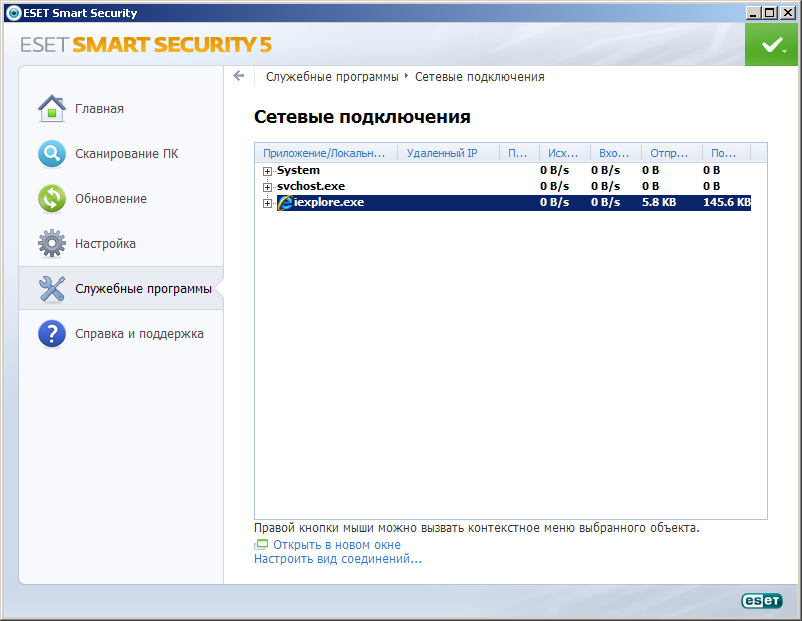Close the ESET Smart Security window

787,13
